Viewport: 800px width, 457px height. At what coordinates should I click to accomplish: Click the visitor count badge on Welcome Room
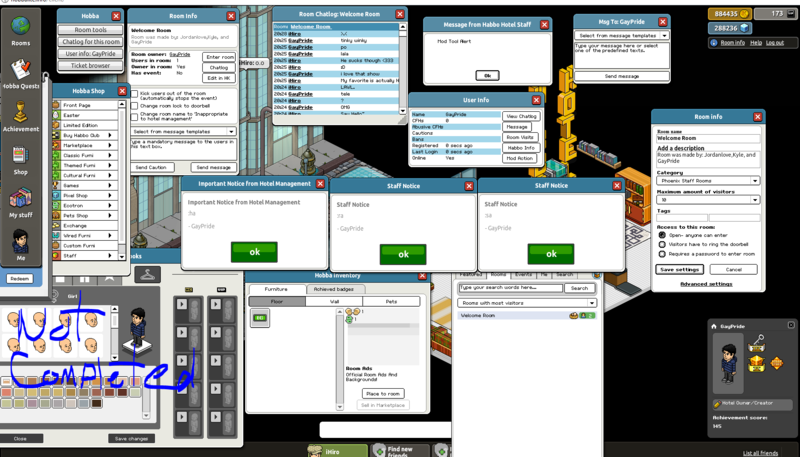[587, 316]
